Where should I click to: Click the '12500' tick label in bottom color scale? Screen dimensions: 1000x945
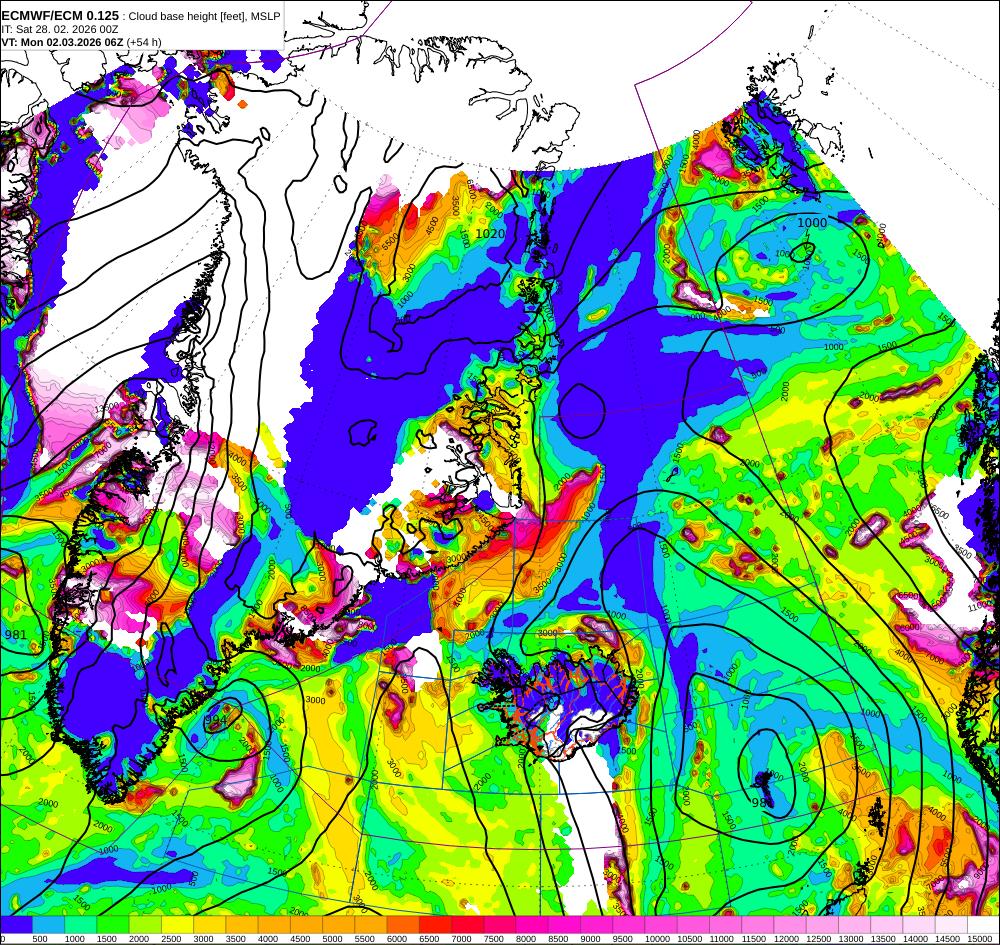click(818, 939)
